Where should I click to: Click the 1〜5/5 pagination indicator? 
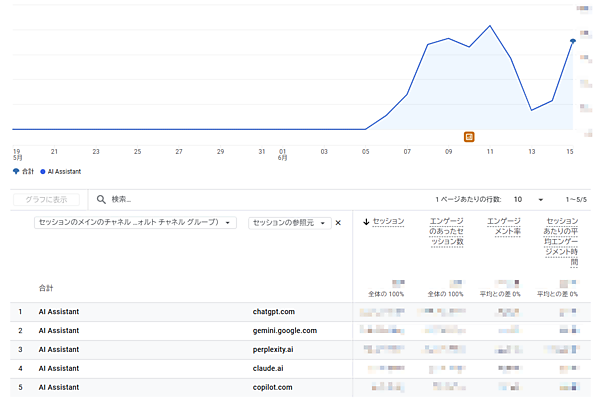(576, 199)
